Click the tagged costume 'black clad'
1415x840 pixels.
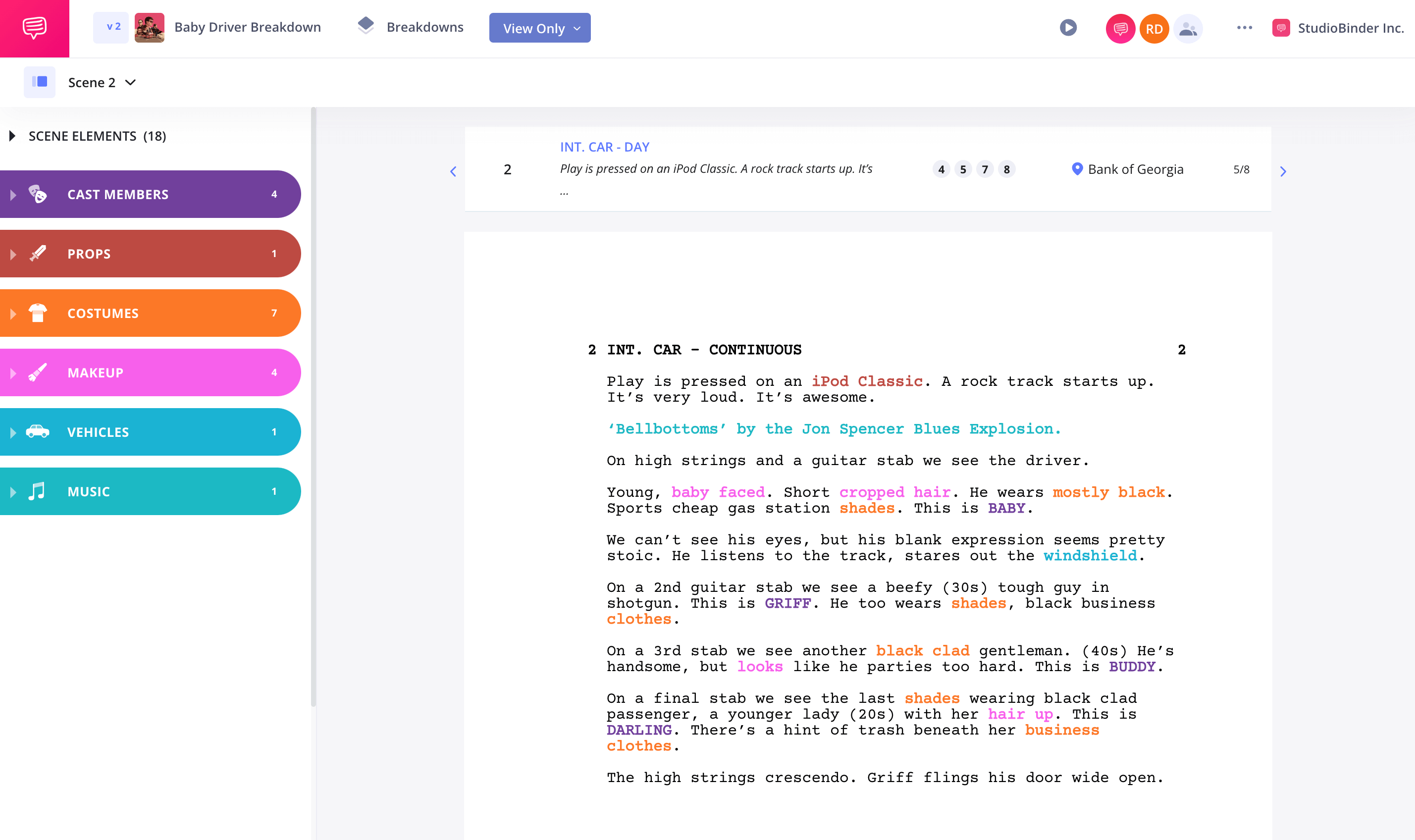923,650
